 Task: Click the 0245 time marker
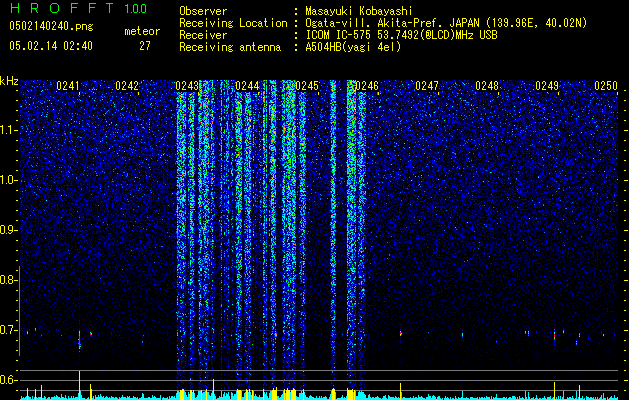[307, 86]
